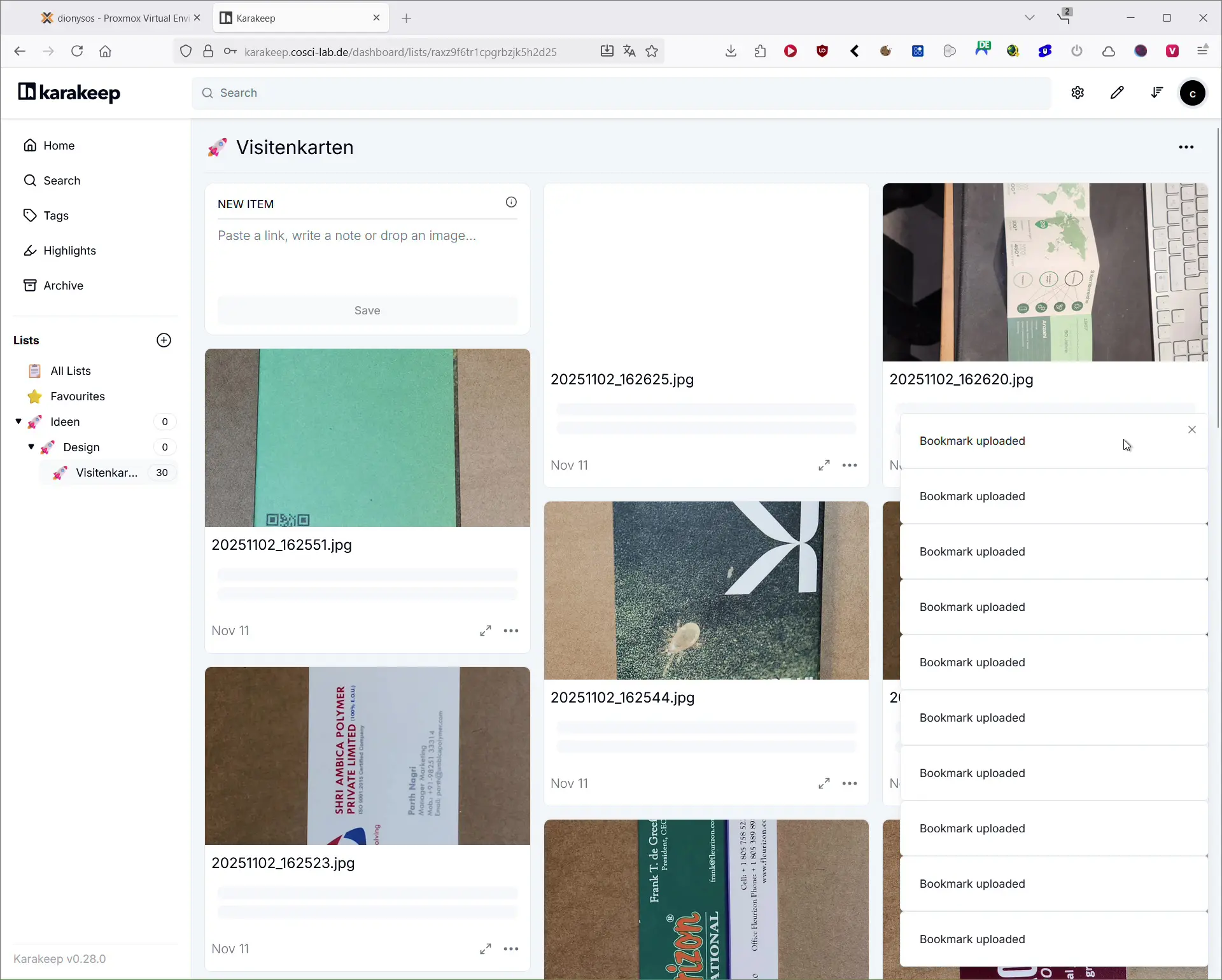Go to Highlights in the sidebar
The image size is (1222, 980).
coord(69,251)
